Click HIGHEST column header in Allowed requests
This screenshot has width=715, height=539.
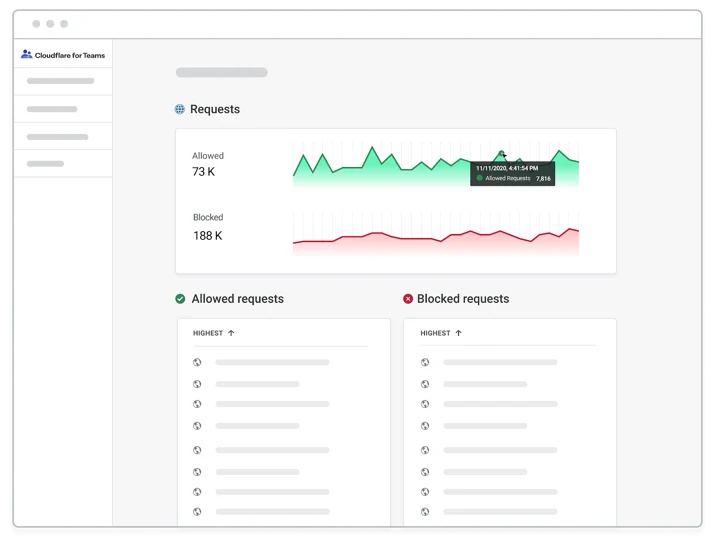207,333
